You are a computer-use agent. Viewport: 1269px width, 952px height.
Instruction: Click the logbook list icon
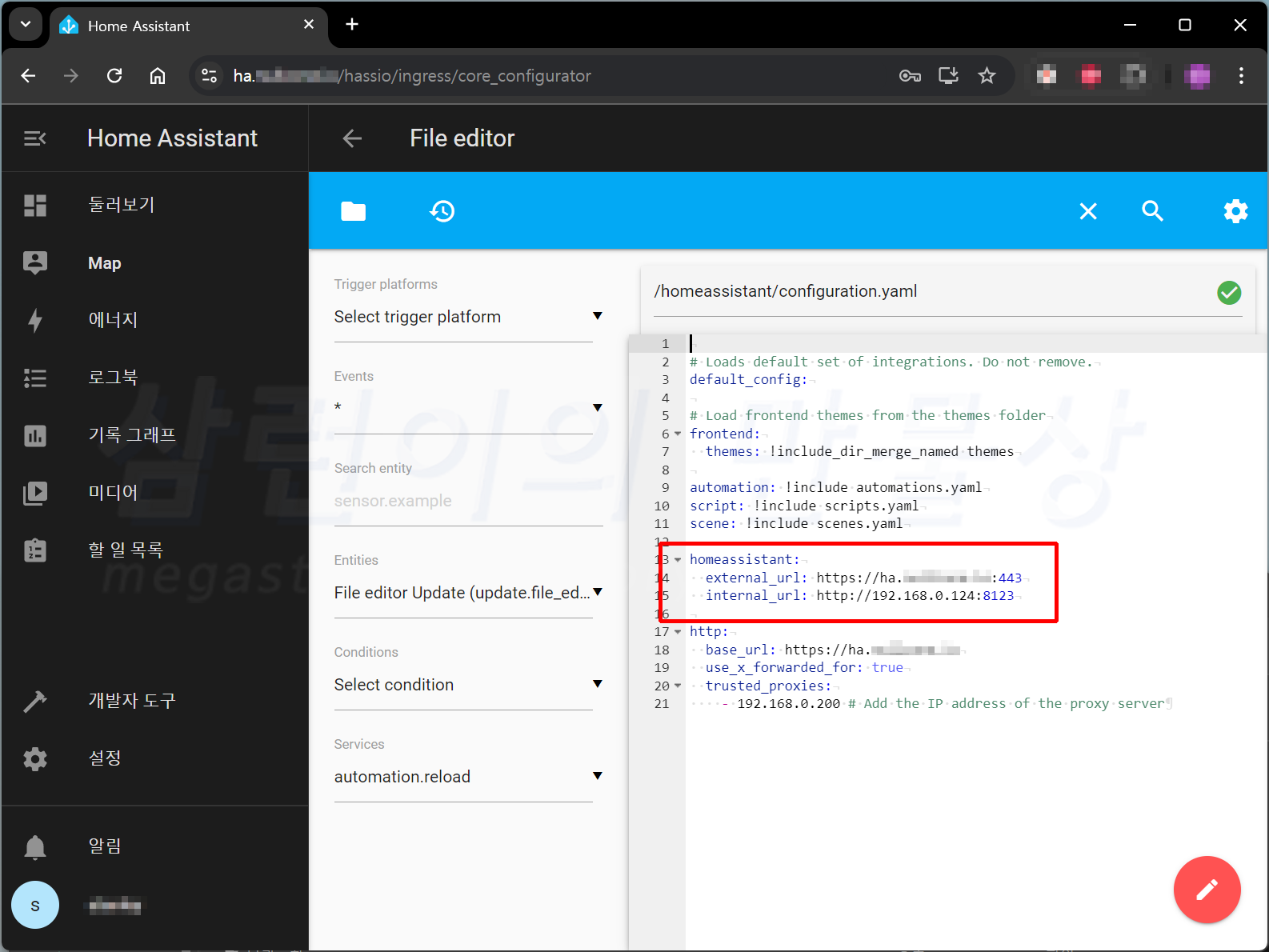coord(35,378)
